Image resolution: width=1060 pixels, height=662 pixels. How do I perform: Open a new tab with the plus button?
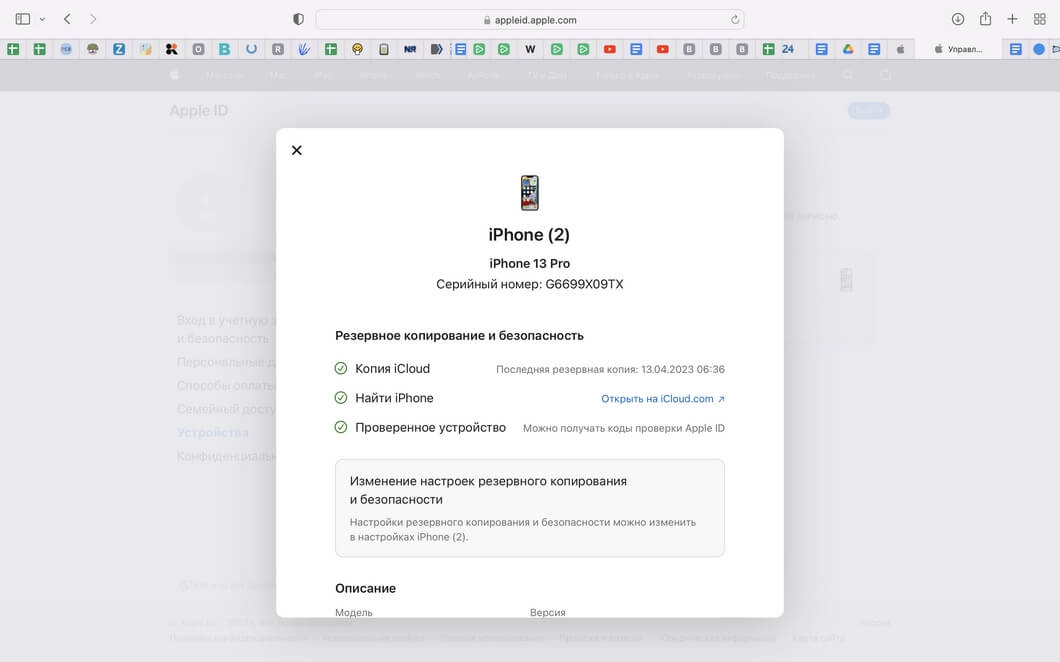click(x=1012, y=19)
